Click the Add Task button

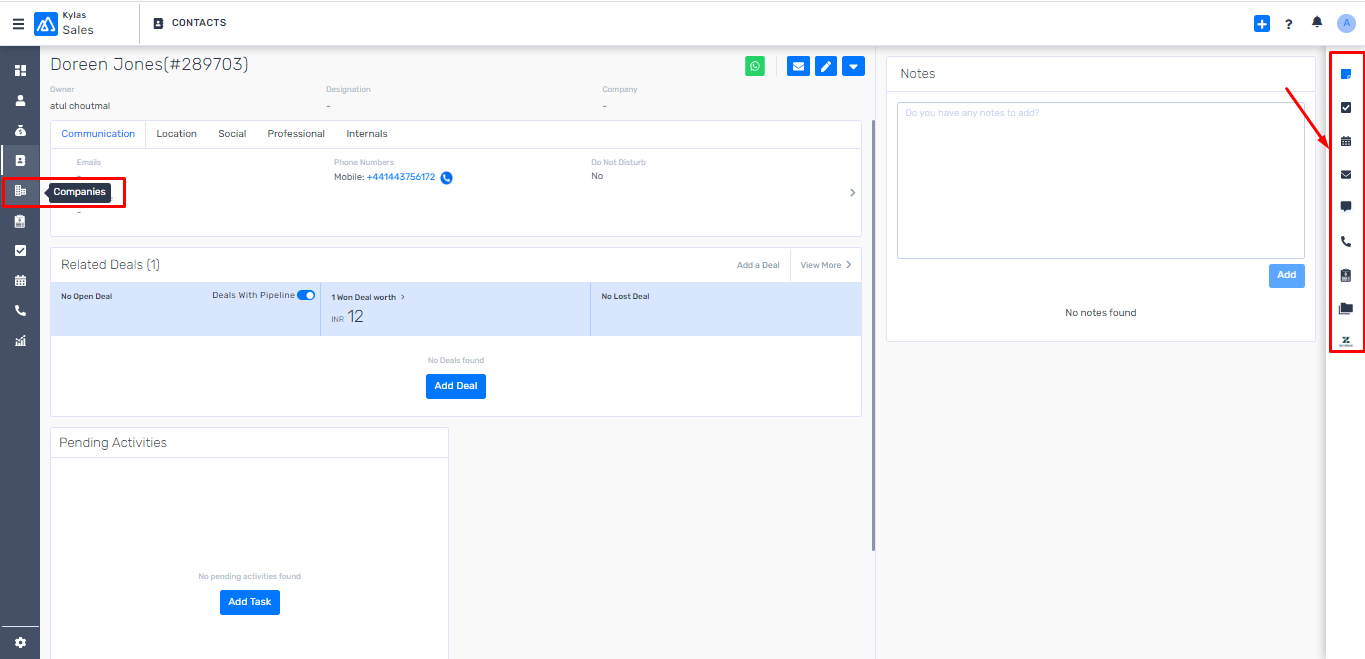(250, 602)
